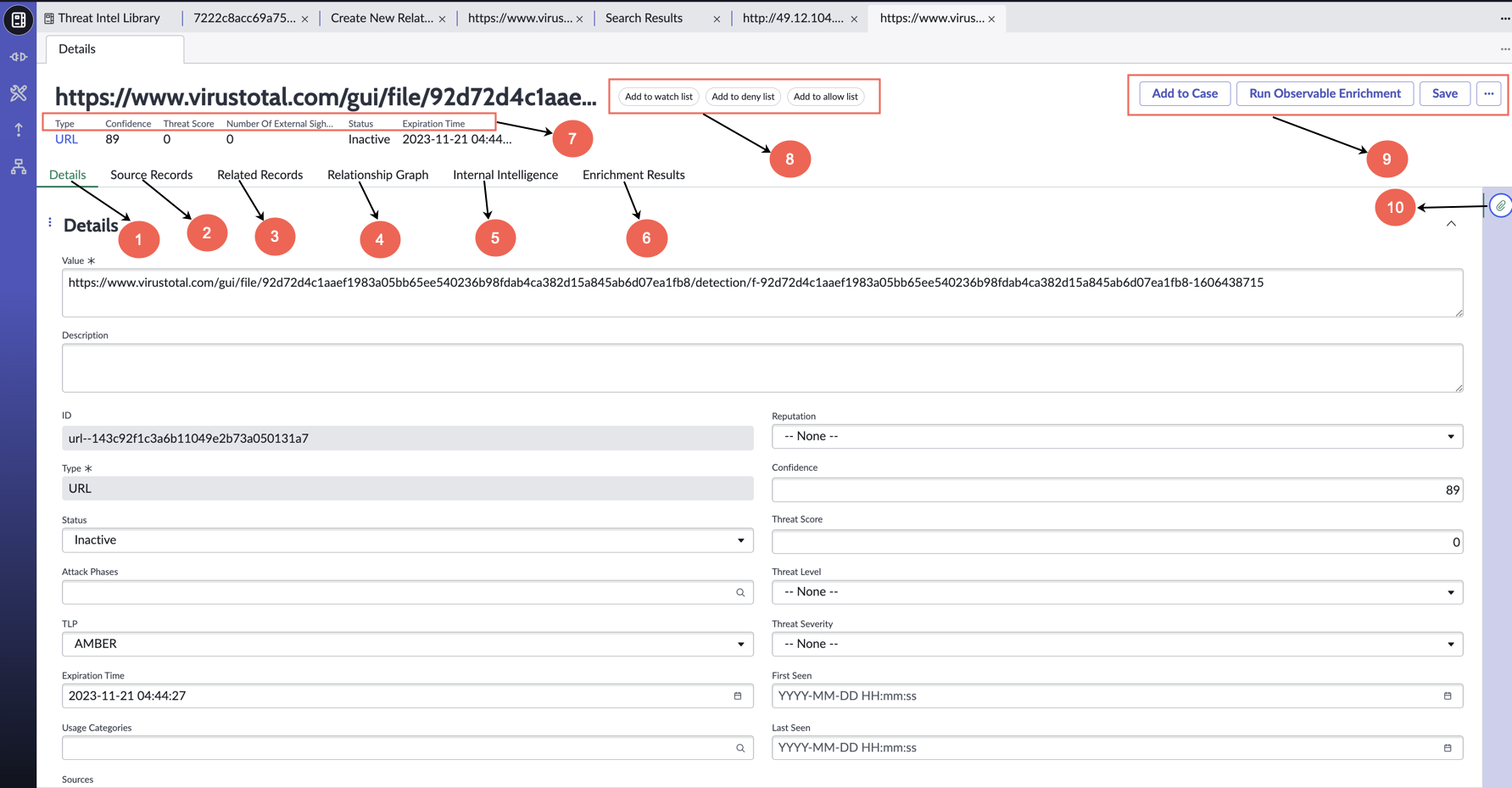1512x788 pixels.
Task: Open the tab bar overflow menu
Action: 1504,18
